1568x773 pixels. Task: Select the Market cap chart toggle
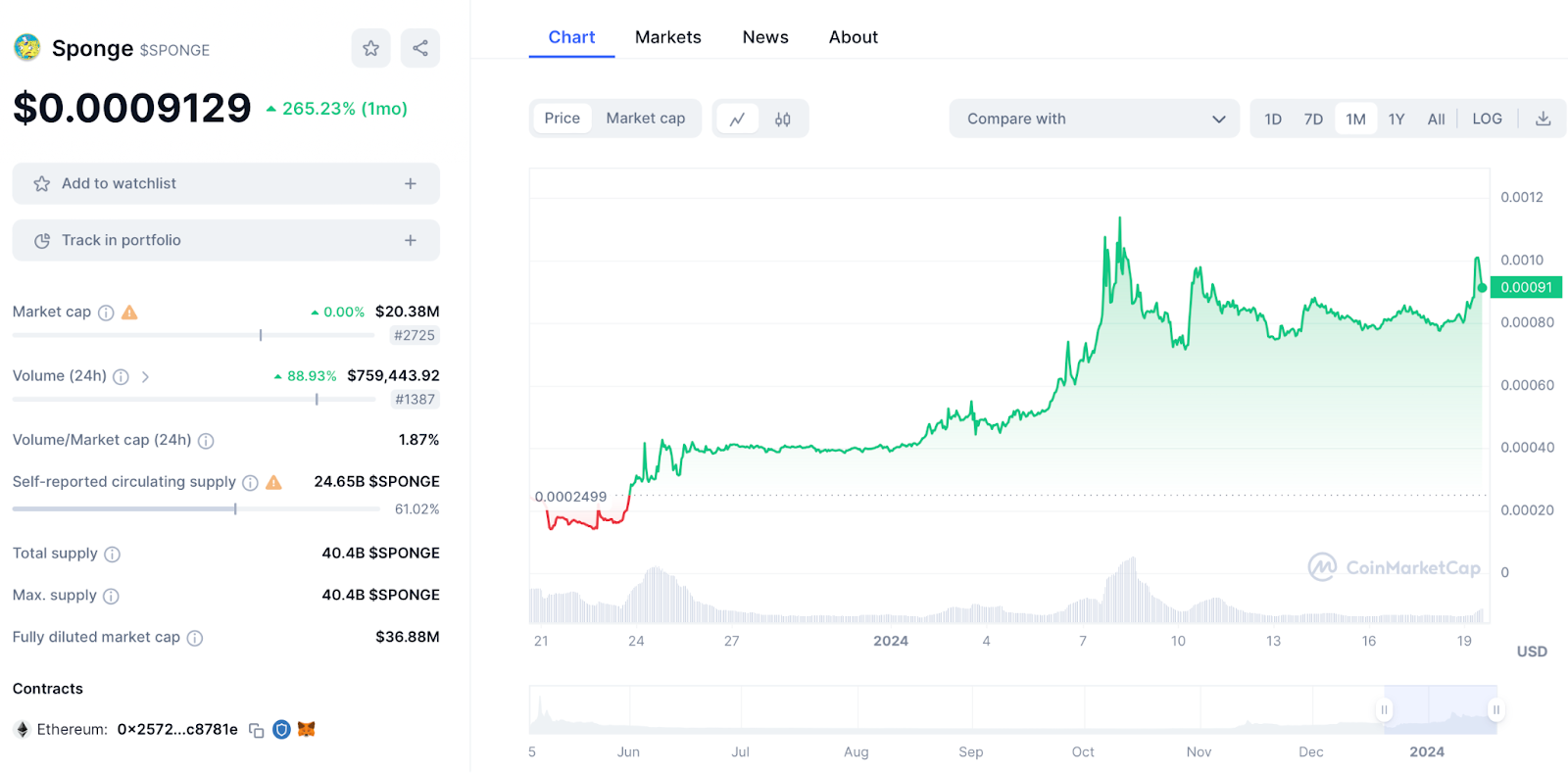point(646,119)
